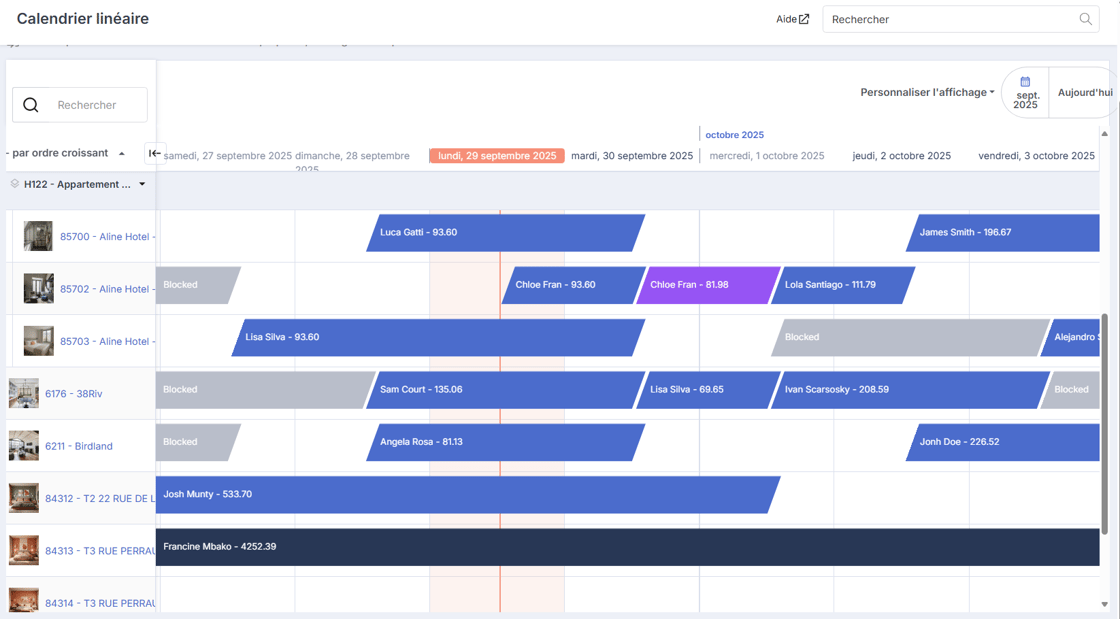Open the Aide help link
Screen dimensions: 1120x619
[792, 19]
